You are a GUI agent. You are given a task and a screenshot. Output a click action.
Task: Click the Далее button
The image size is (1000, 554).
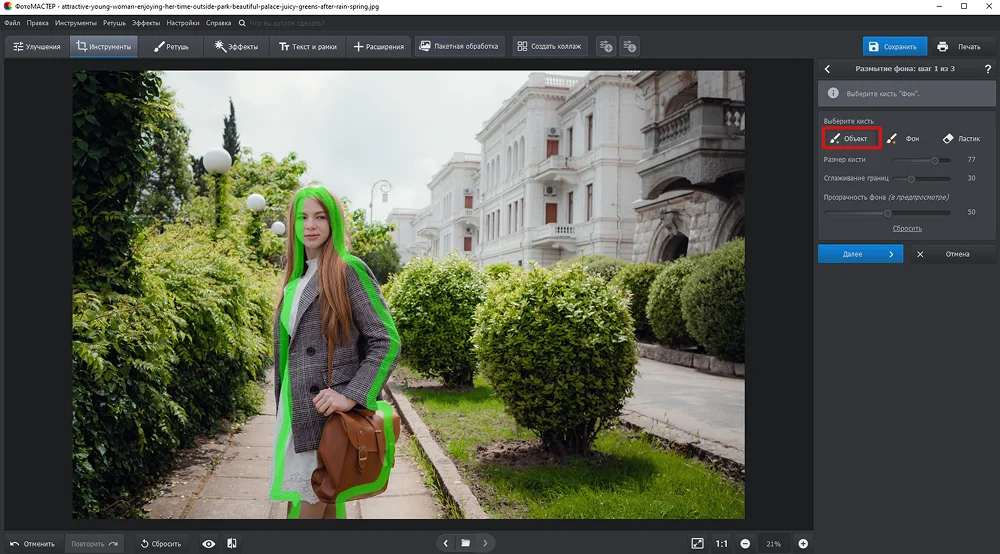click(860, 254)
